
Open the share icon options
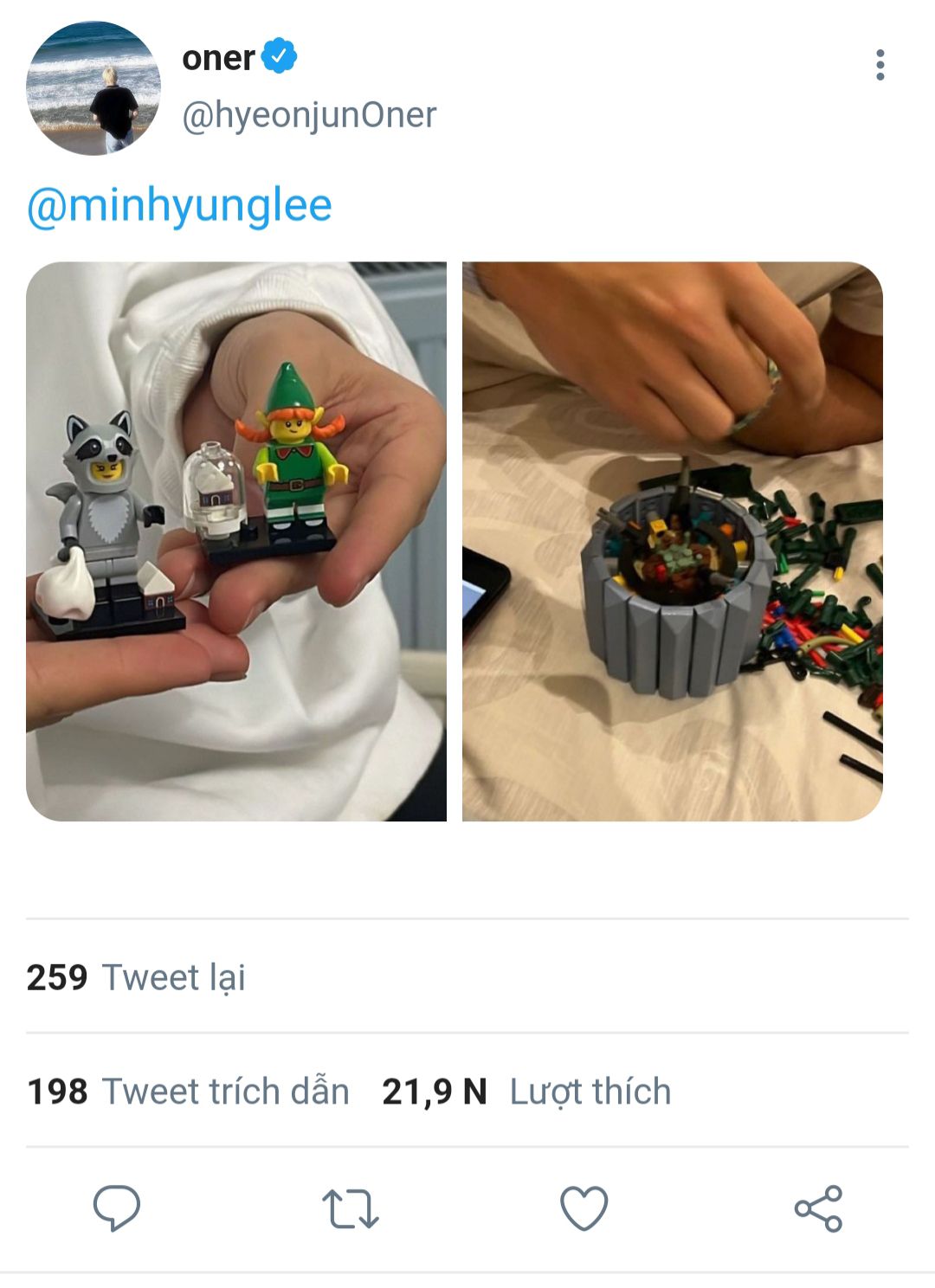818,1208
